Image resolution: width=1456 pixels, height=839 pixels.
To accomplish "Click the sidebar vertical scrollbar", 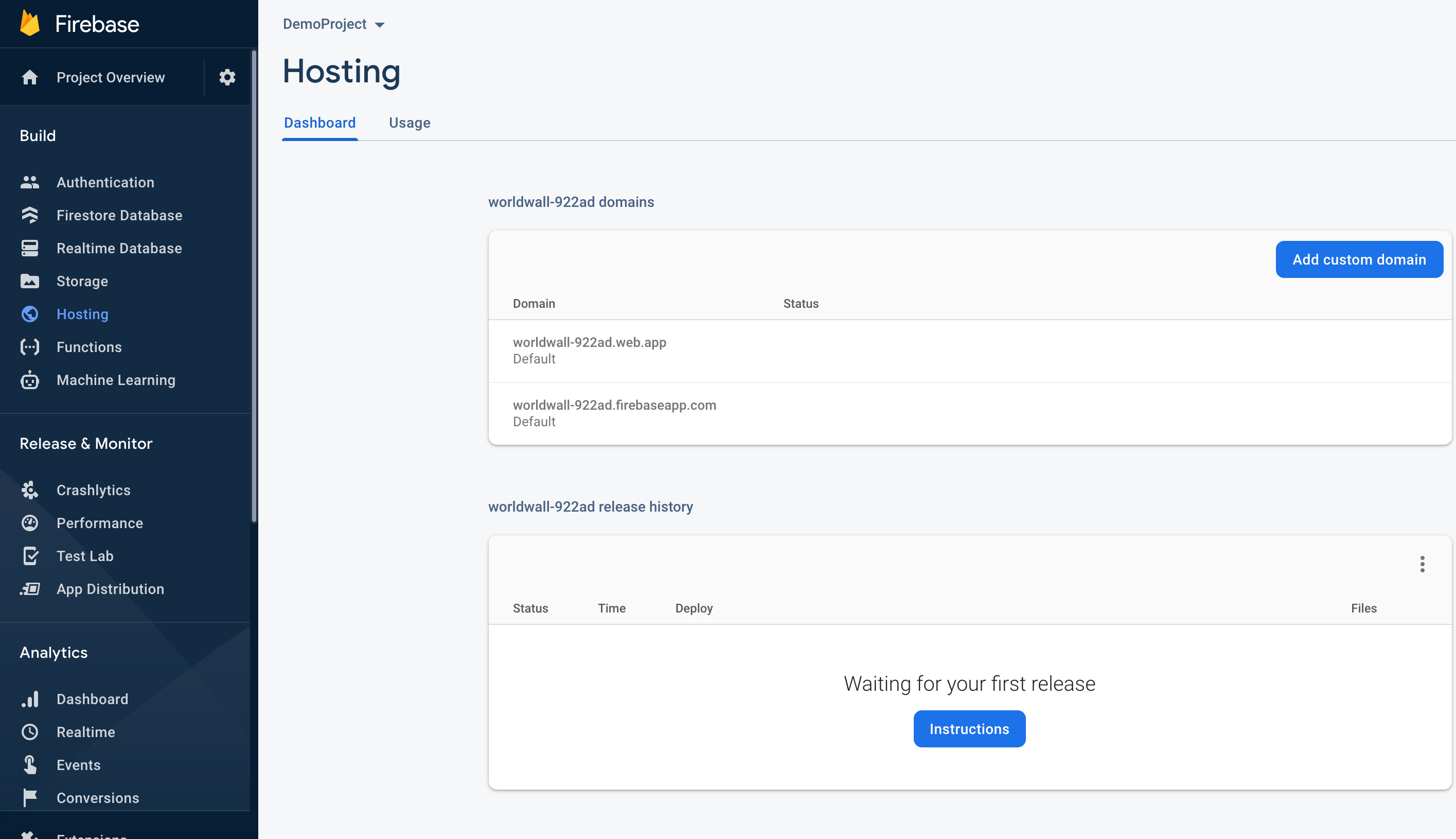I will (254, 286).
